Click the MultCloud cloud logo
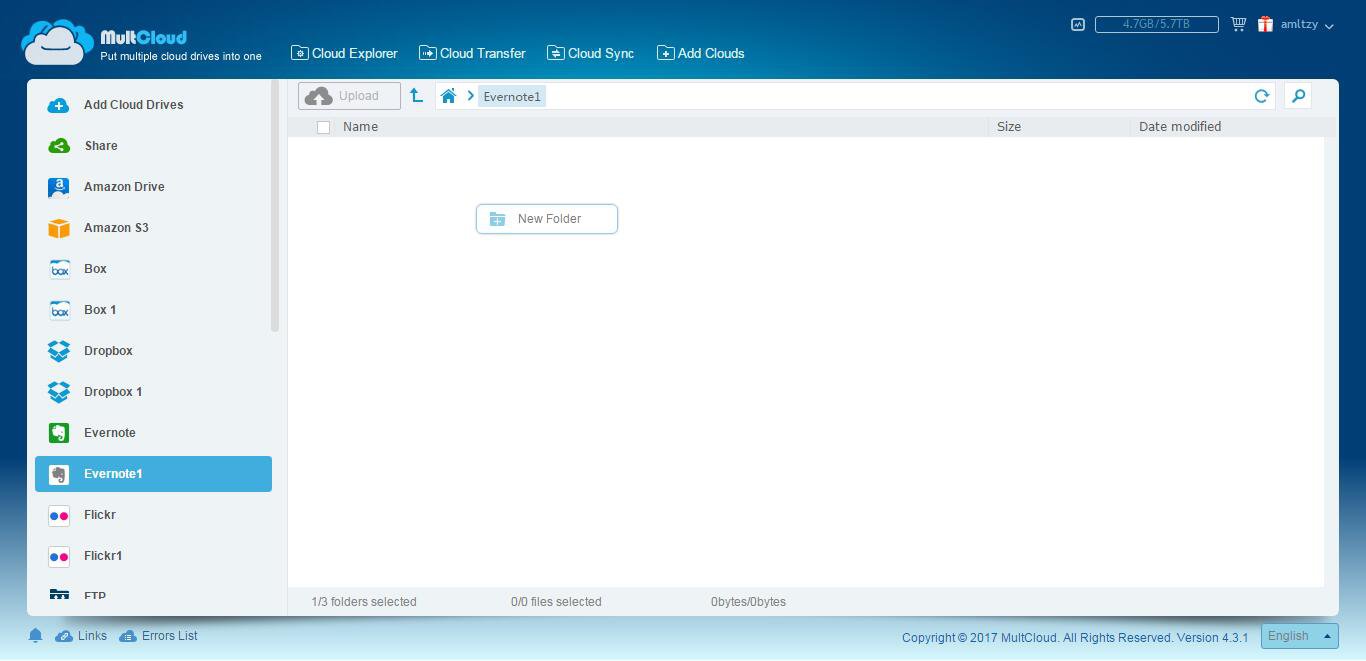 (x=58, y=43)
